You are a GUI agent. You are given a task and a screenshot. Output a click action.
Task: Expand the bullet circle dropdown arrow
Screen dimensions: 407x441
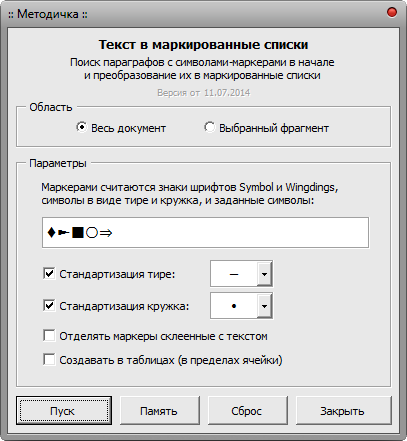[x=264, y=306]
